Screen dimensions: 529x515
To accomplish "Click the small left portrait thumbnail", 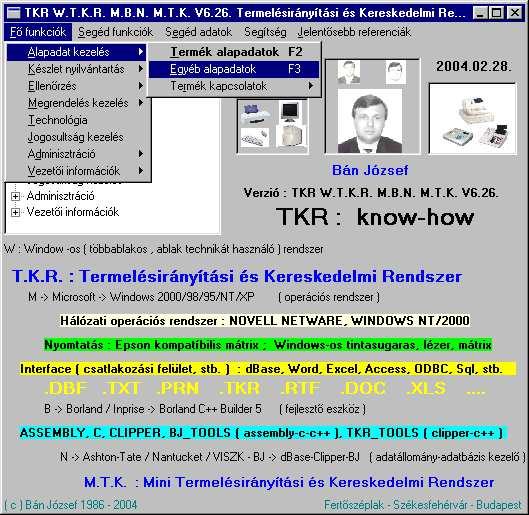I will [349, 72].
